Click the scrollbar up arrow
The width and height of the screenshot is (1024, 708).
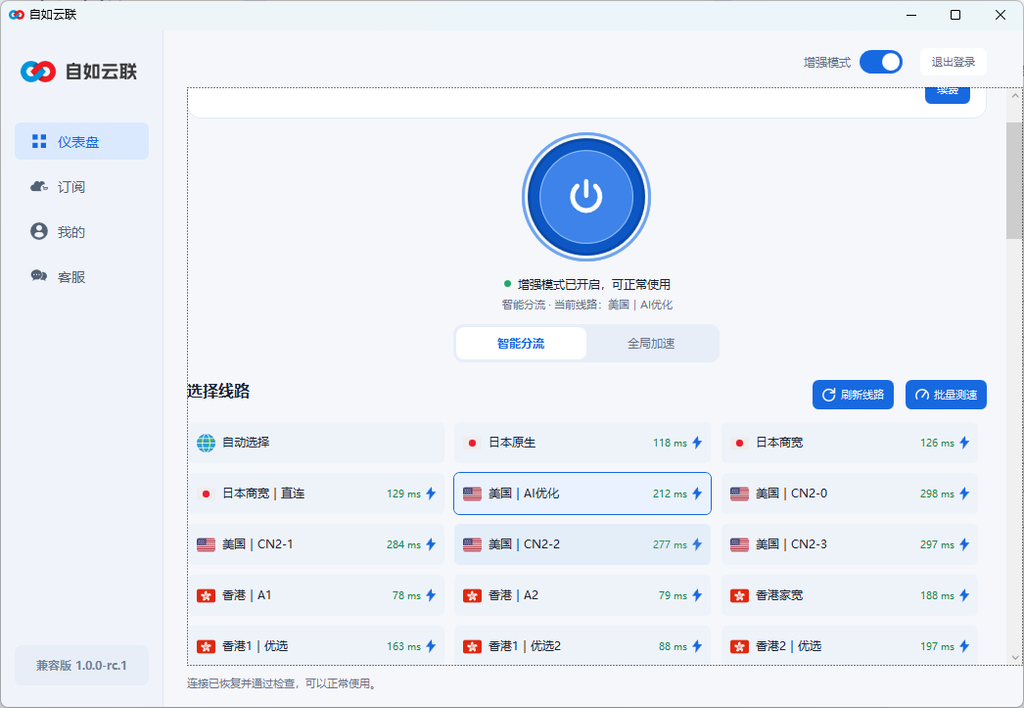(1014, 96)
